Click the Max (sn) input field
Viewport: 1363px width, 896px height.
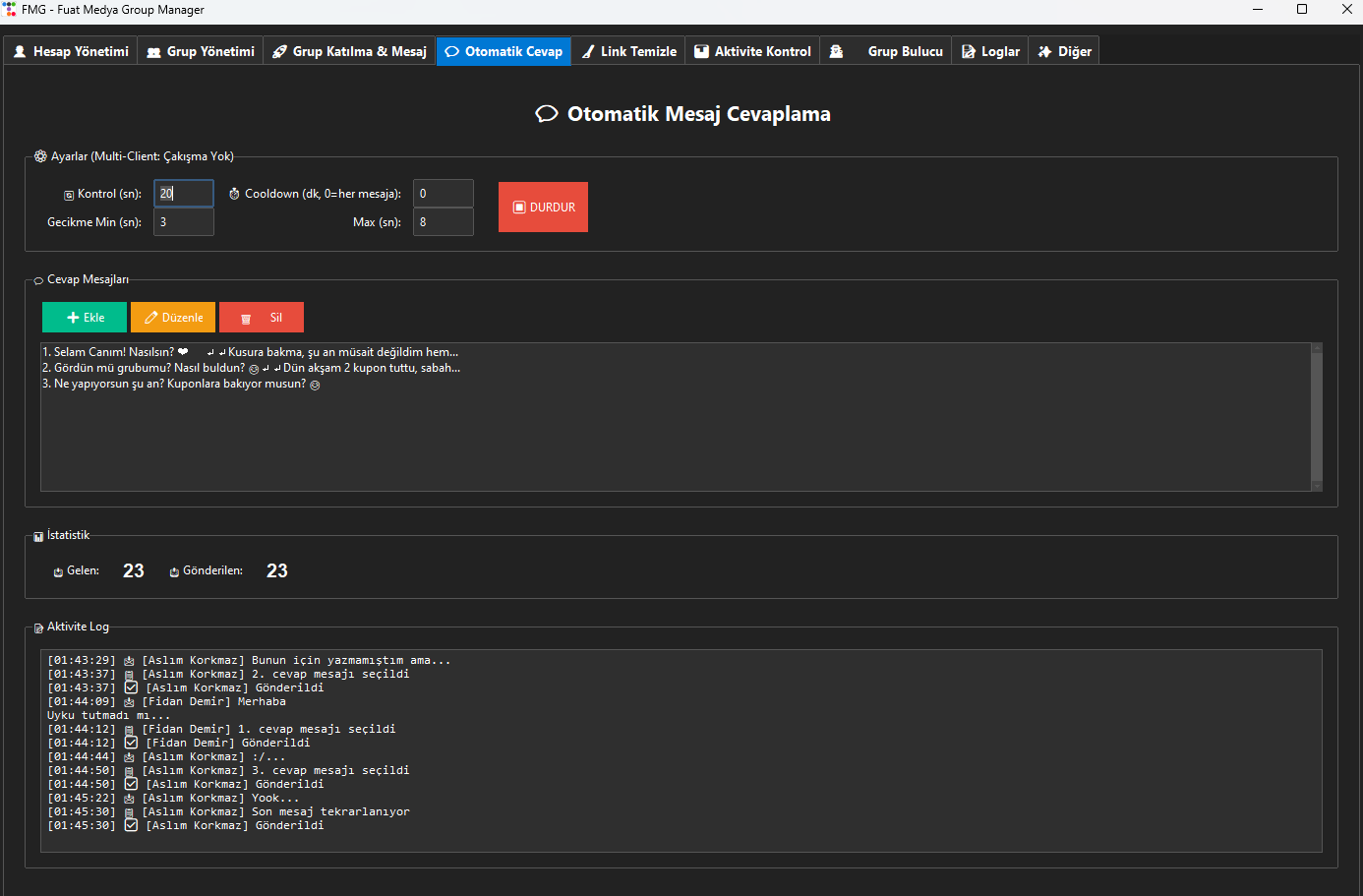tap(444, 222)
